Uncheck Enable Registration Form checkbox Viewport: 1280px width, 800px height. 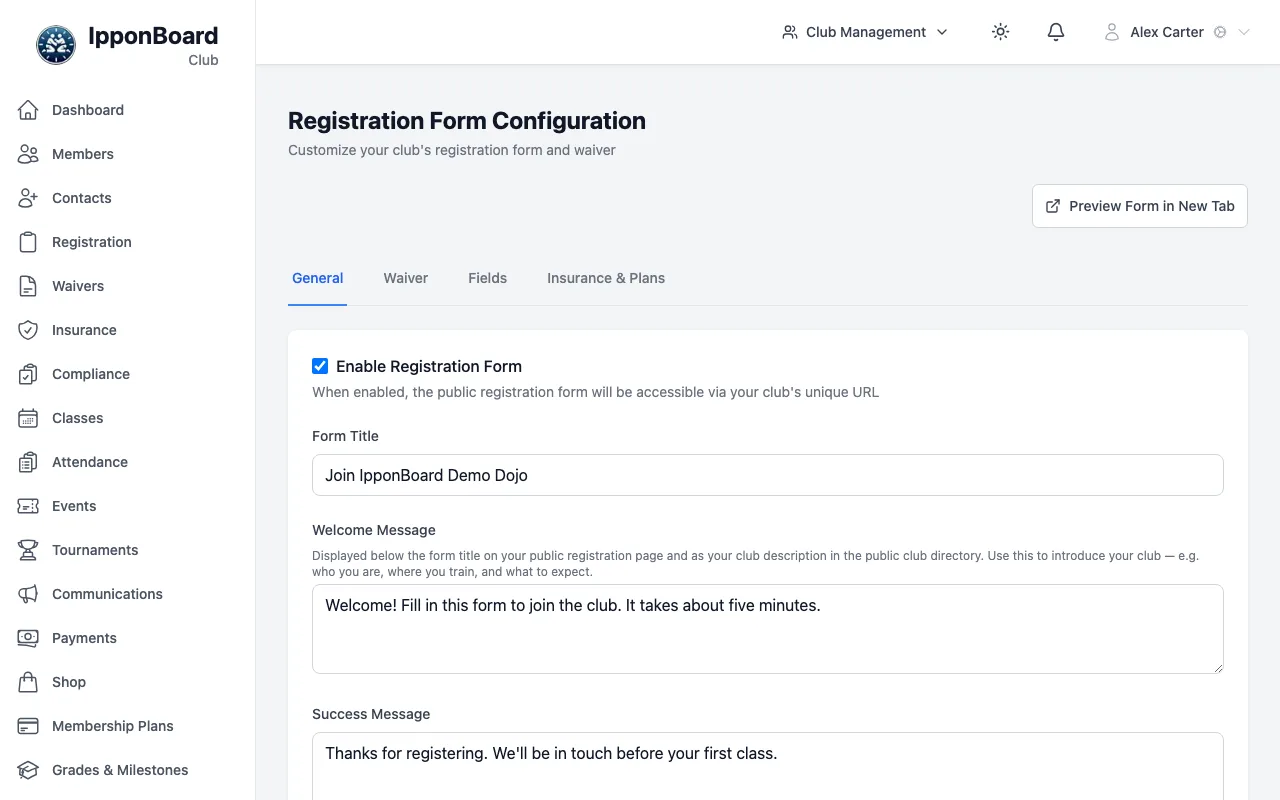(320, 366)
